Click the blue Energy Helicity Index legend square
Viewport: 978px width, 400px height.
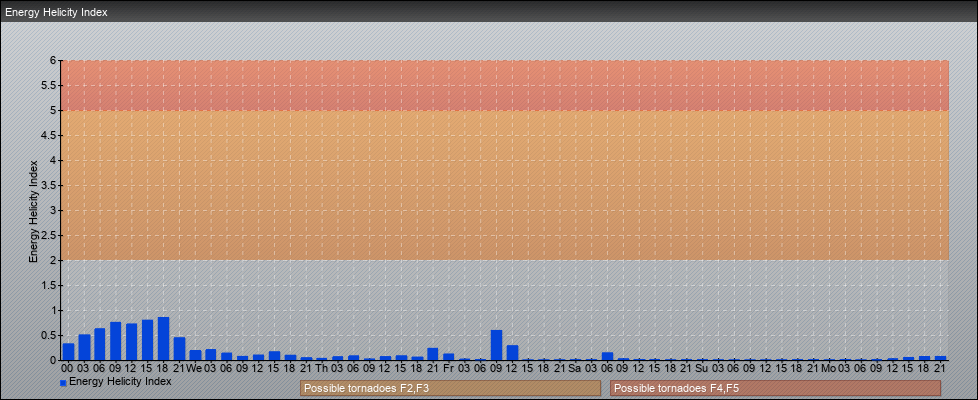63,383
